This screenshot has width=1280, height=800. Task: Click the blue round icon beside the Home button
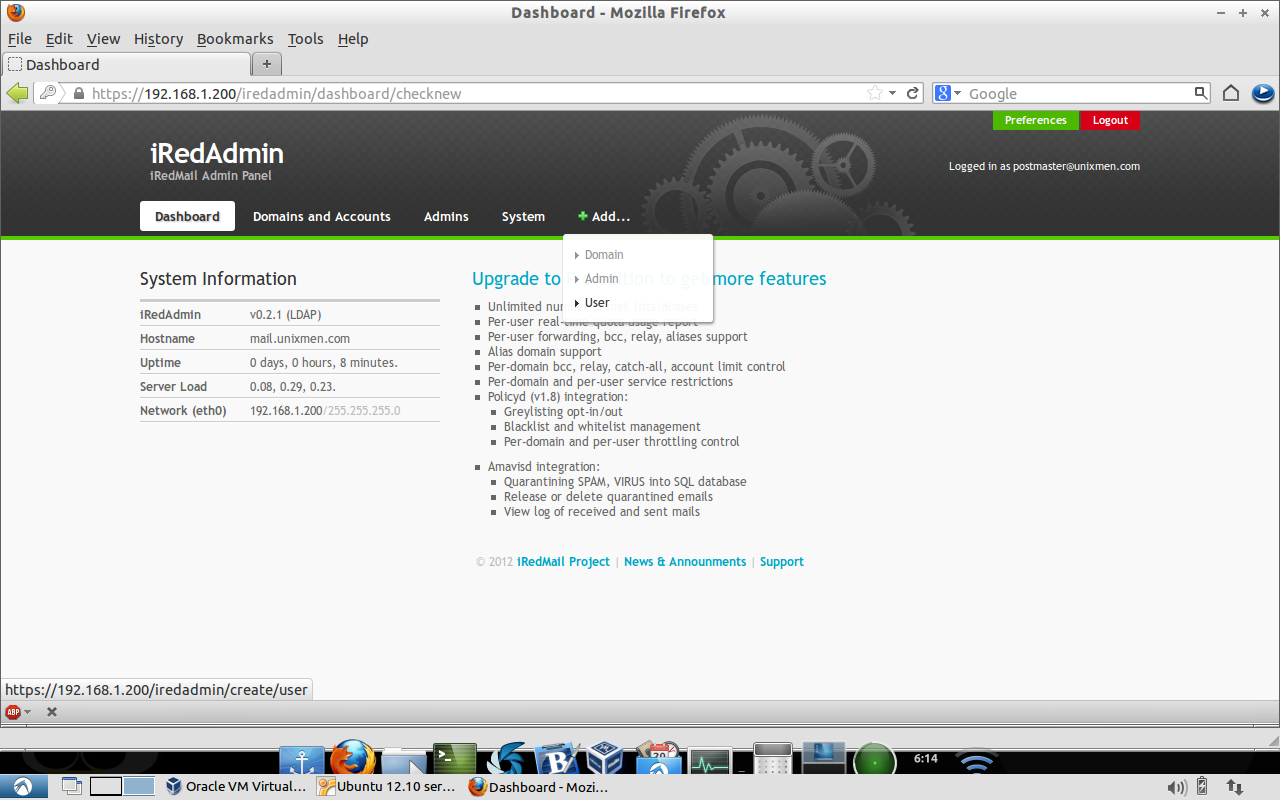click(1263, 93)
